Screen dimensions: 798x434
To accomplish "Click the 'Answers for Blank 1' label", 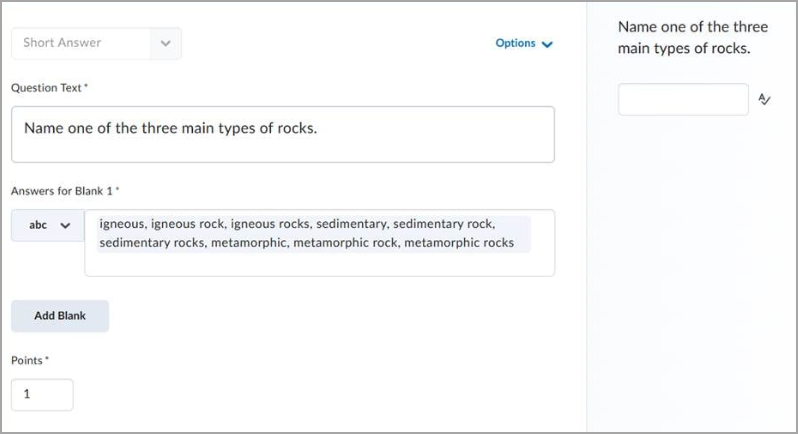I will [65, 191].
